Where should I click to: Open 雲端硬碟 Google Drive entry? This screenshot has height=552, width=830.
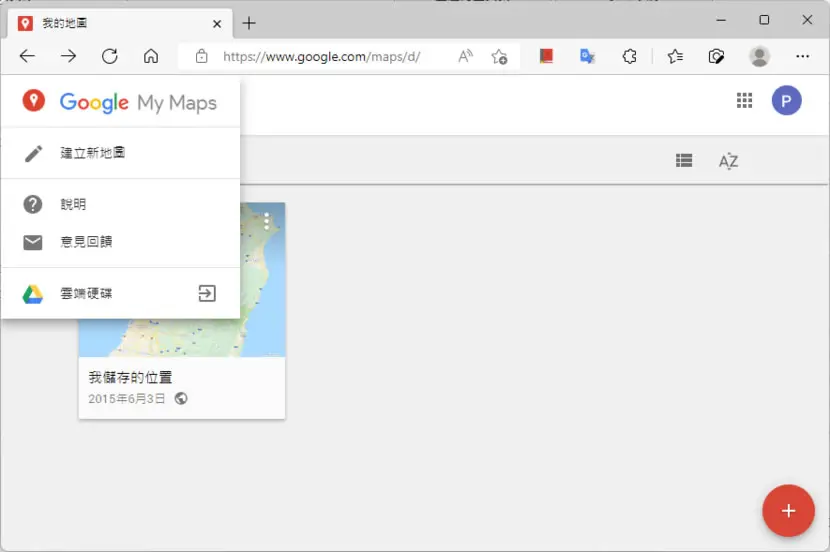tap(120, 293)
